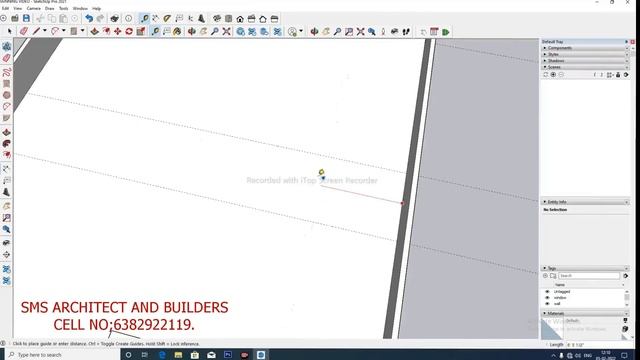640x360 pixels.
Task: Open the Draw menu
Action: coord(49,8)
